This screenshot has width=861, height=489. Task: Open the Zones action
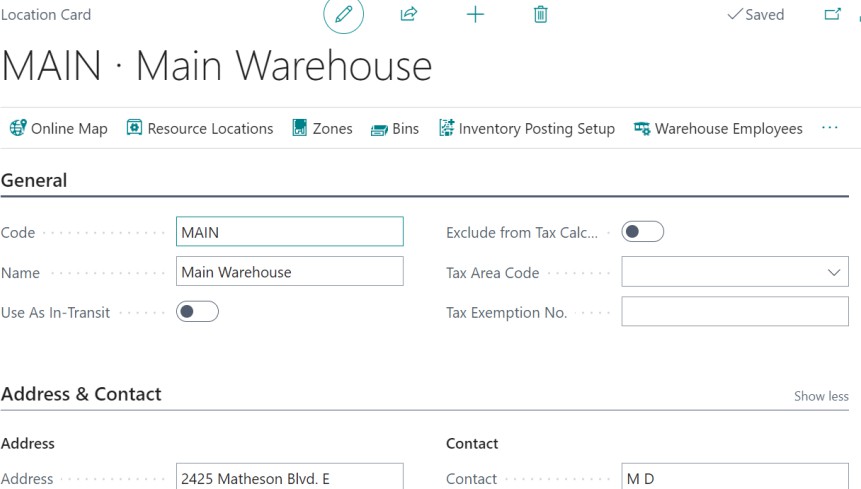point(322,128)
